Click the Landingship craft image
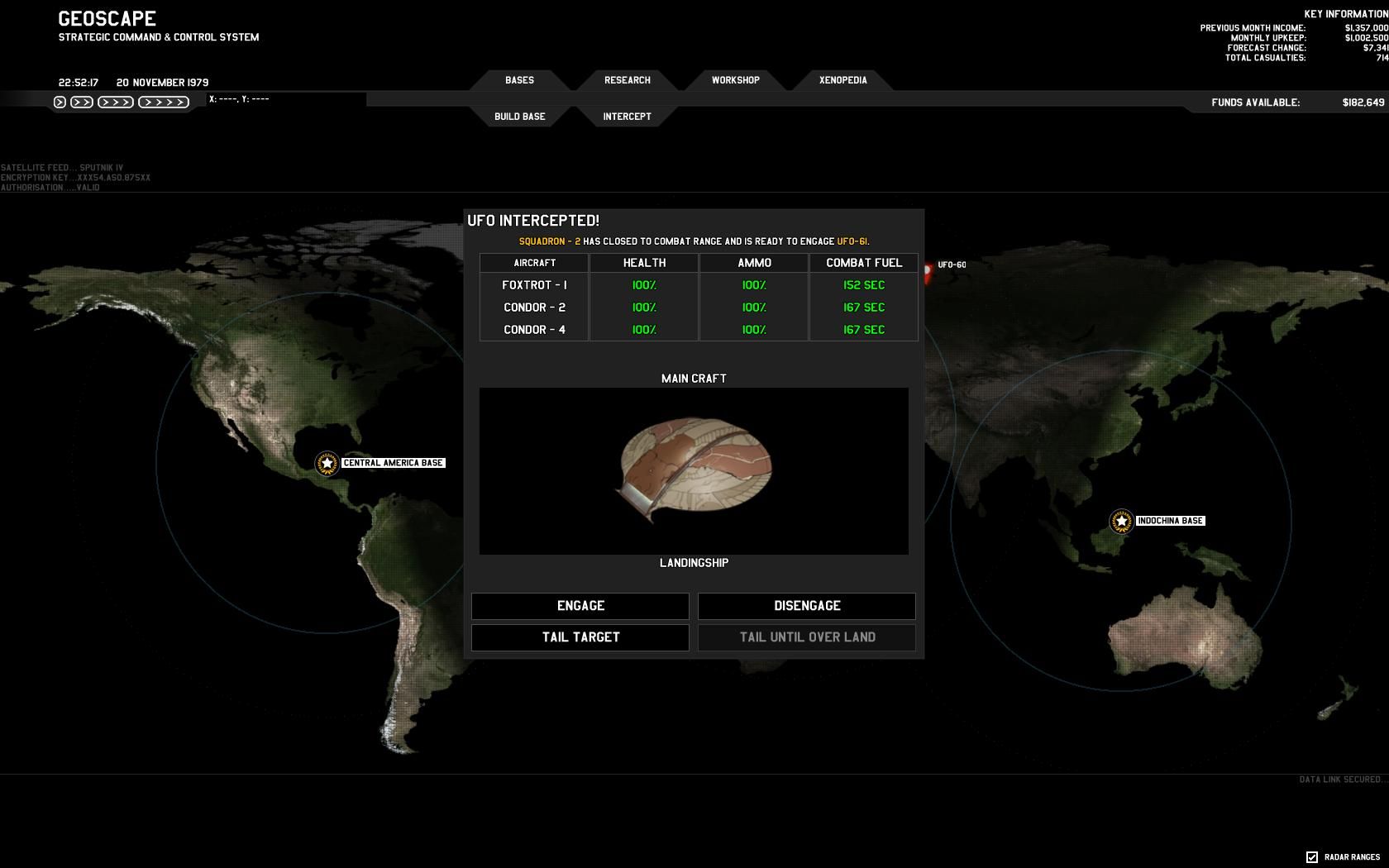 tap(693, 470)
